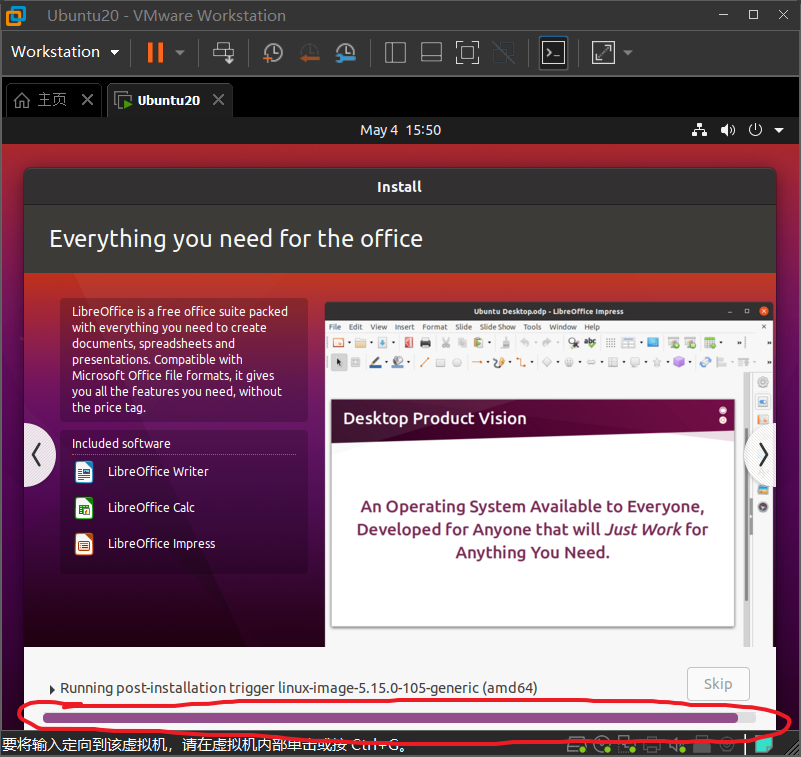Open the Impress sidebar navigator compass icon
This screenshot has width=801, height=757.
click(x=763, y=508)
